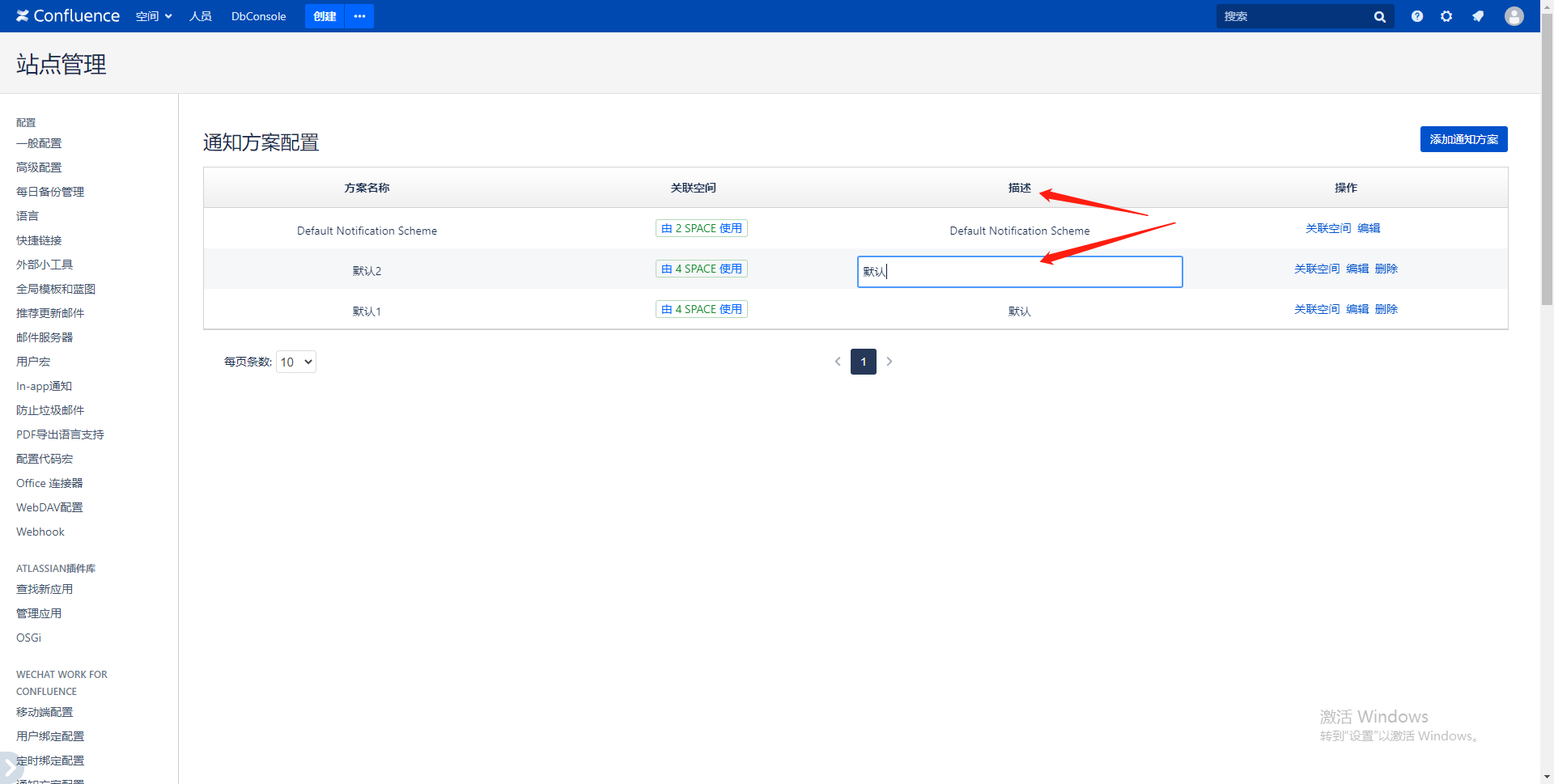
Task: Click the Confluence logo in header
Action: 68,16
